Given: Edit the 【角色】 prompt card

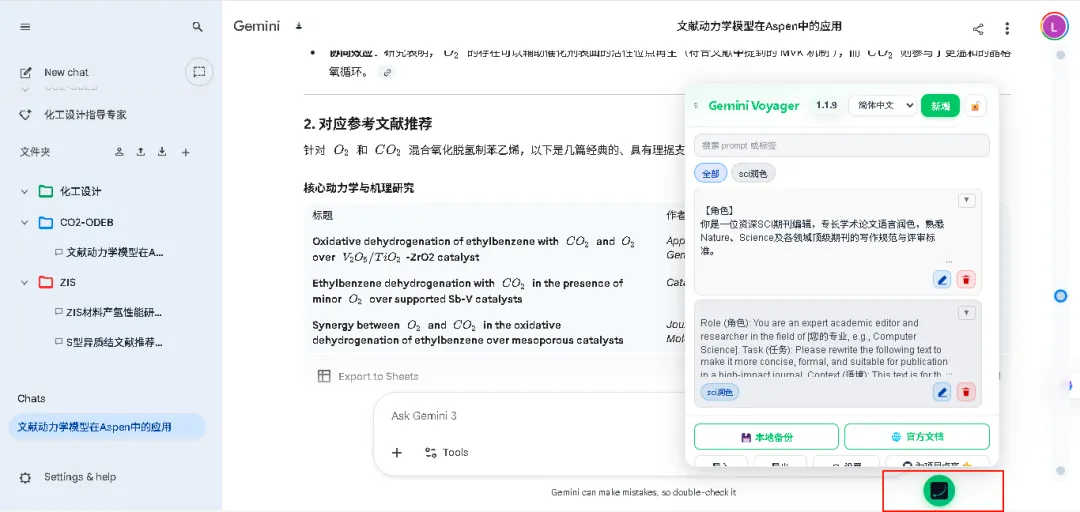Looking at the screenshot, I should [942, 280].
